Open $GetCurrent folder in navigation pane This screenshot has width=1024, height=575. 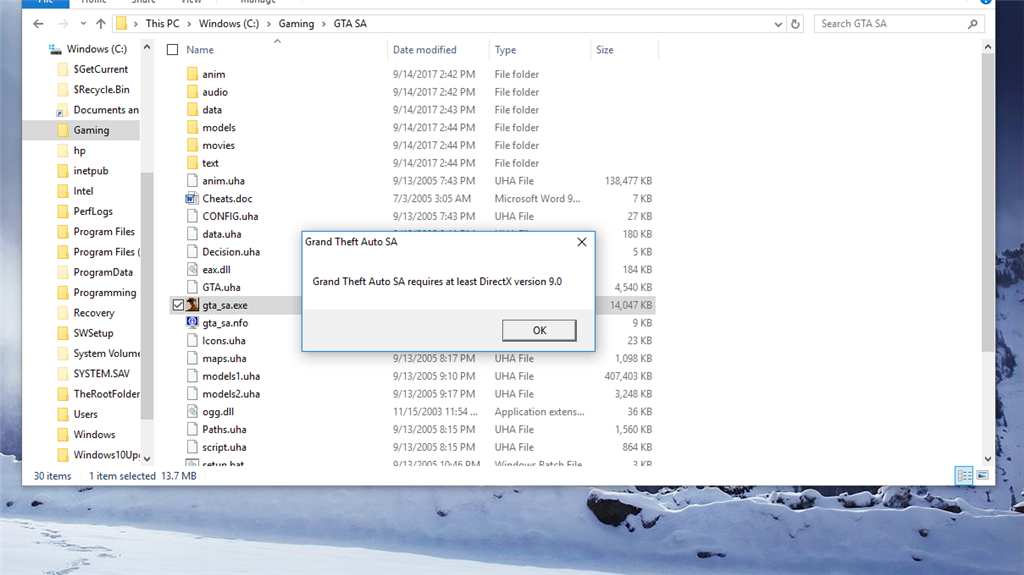click(100, 69)
